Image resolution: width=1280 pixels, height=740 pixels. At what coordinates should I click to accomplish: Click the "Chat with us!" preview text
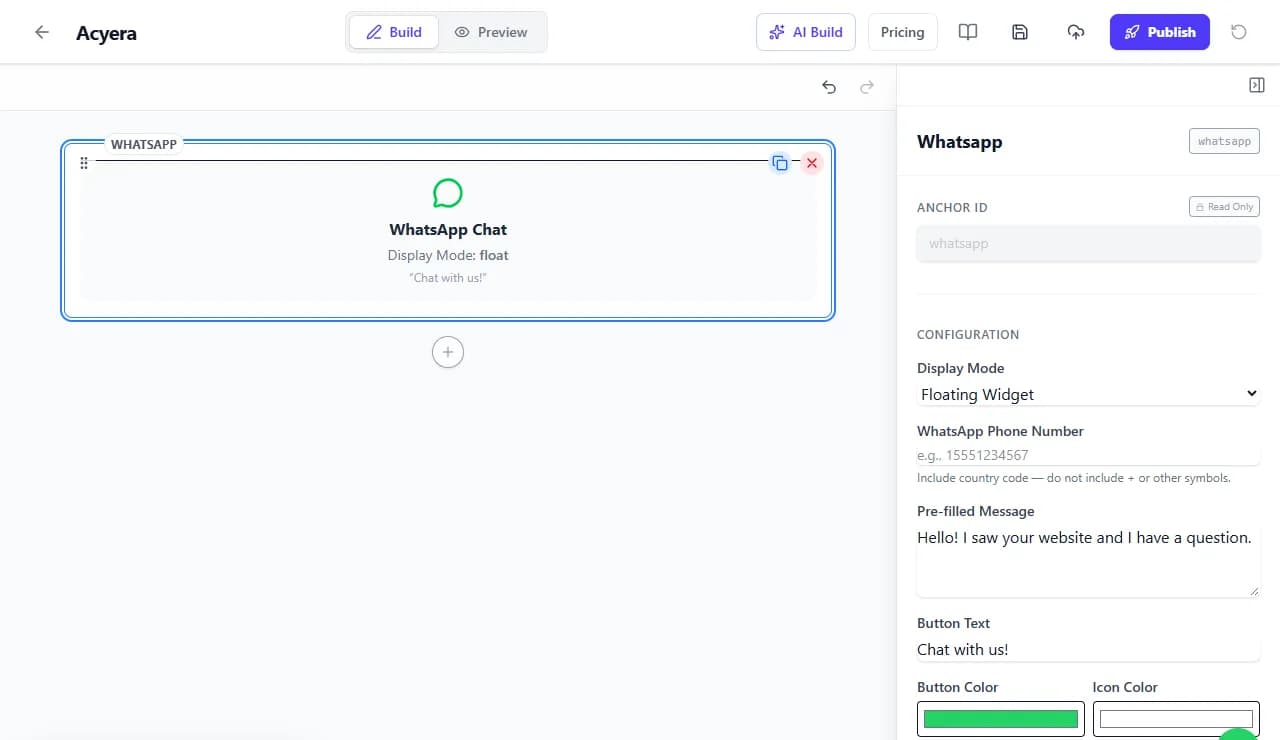pyautogui.click(x=448, y=277)
